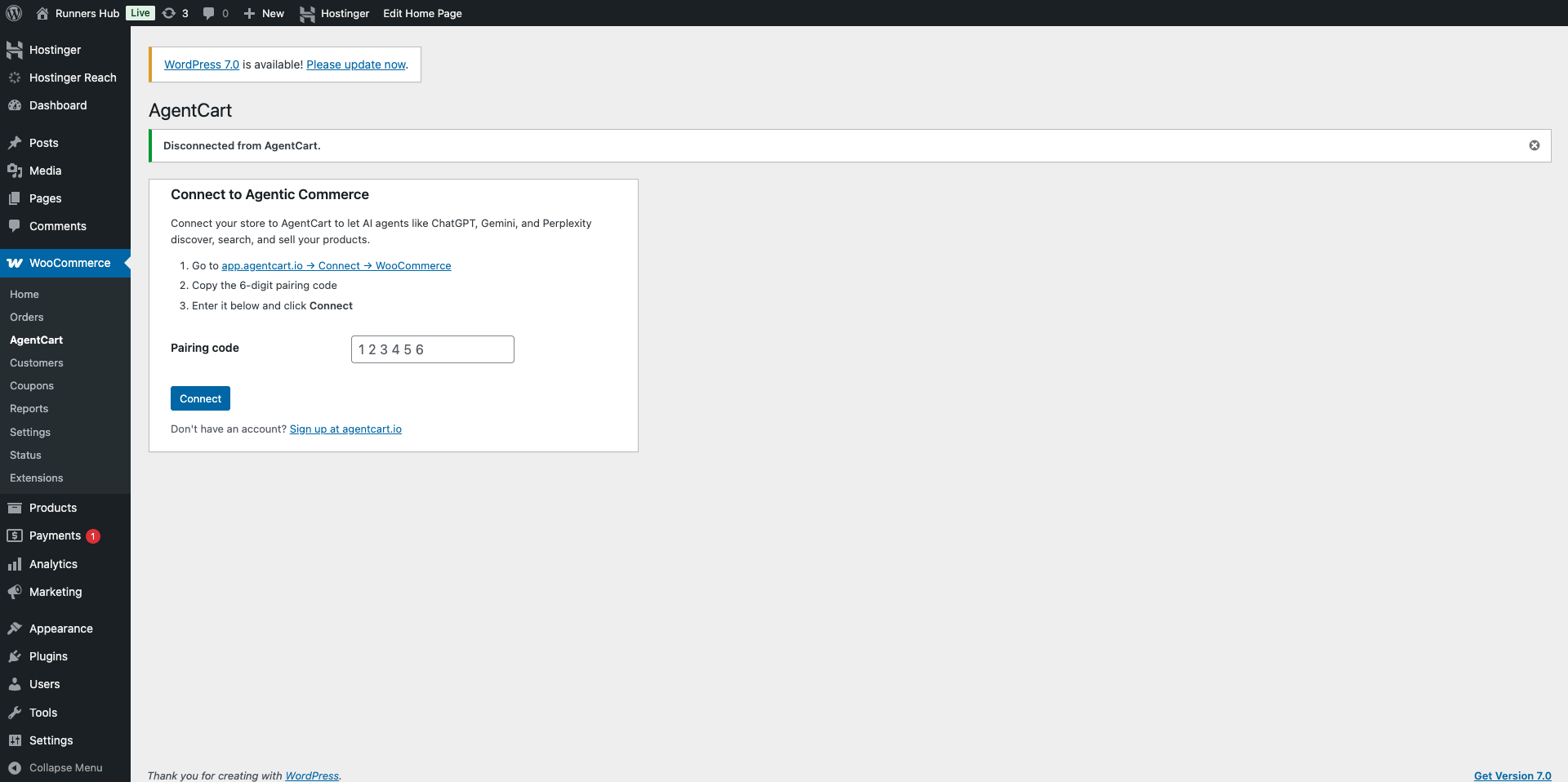The width and height of the screenshot is (1568, 782).
Task: Click the home icon beside Runners Hub
Action: pyautogui.click(x=42, y=13)
